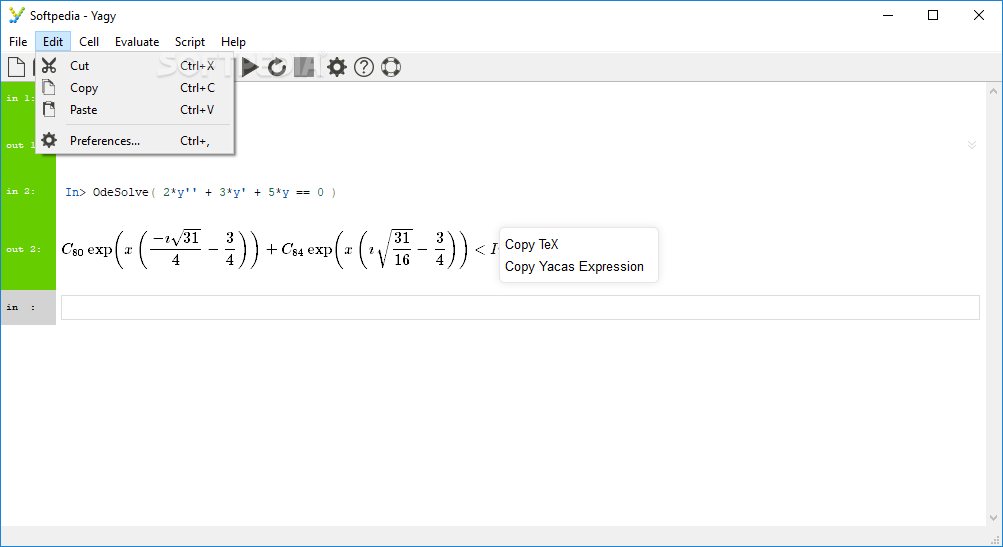Select the gray 'in :' cell label
Image resolution: width=1003 pixels, height=547 pixels.
(x=20, y=308)
